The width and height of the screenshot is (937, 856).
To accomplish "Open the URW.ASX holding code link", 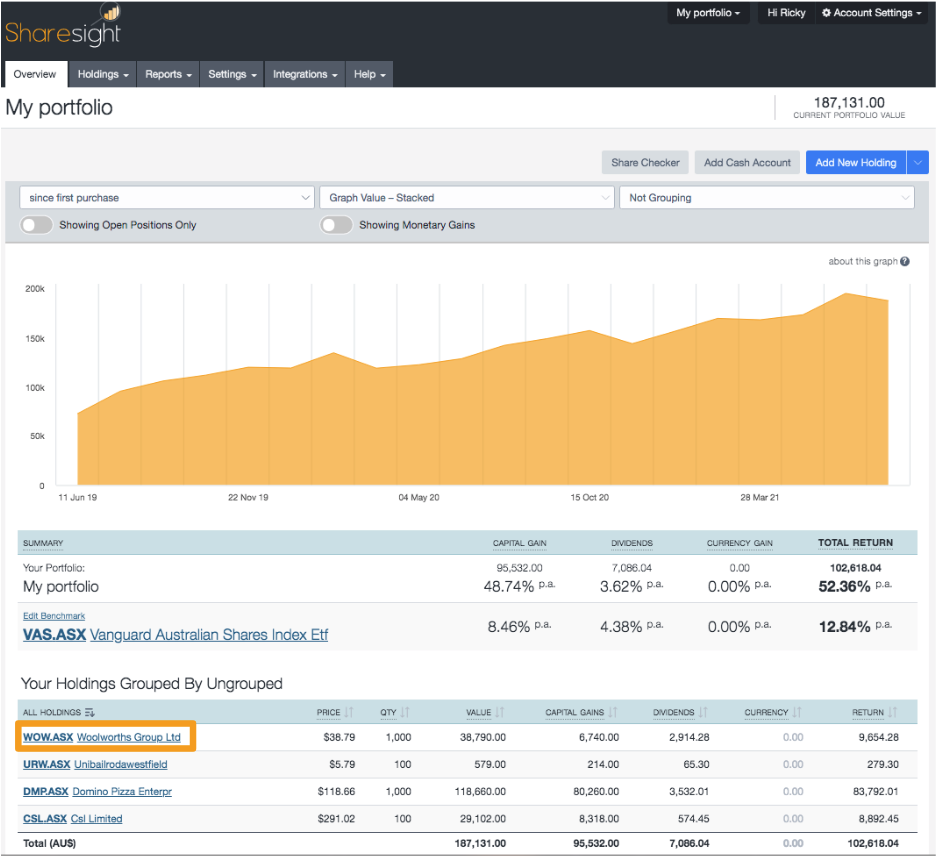I will tap(47, 764).
